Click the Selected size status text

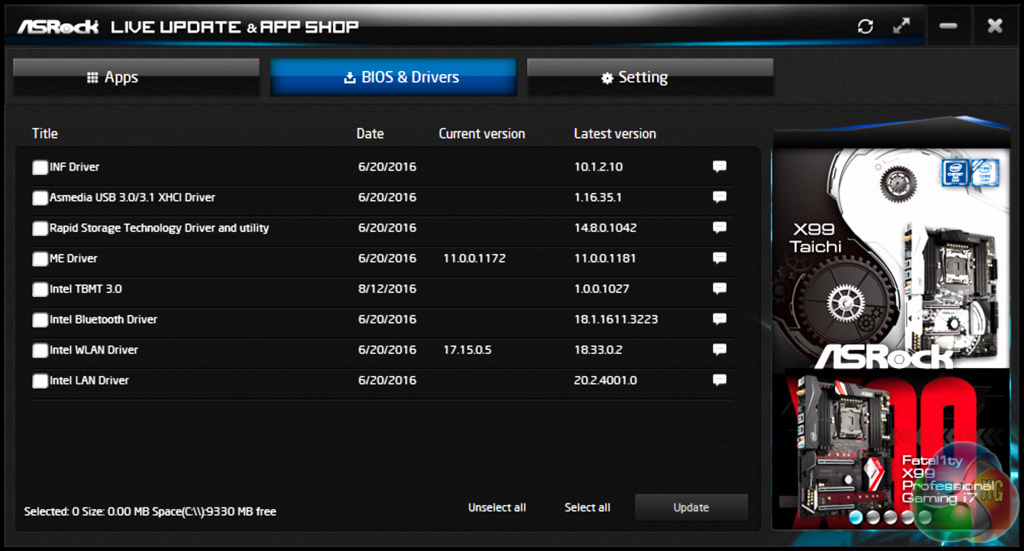pos(150,511)
